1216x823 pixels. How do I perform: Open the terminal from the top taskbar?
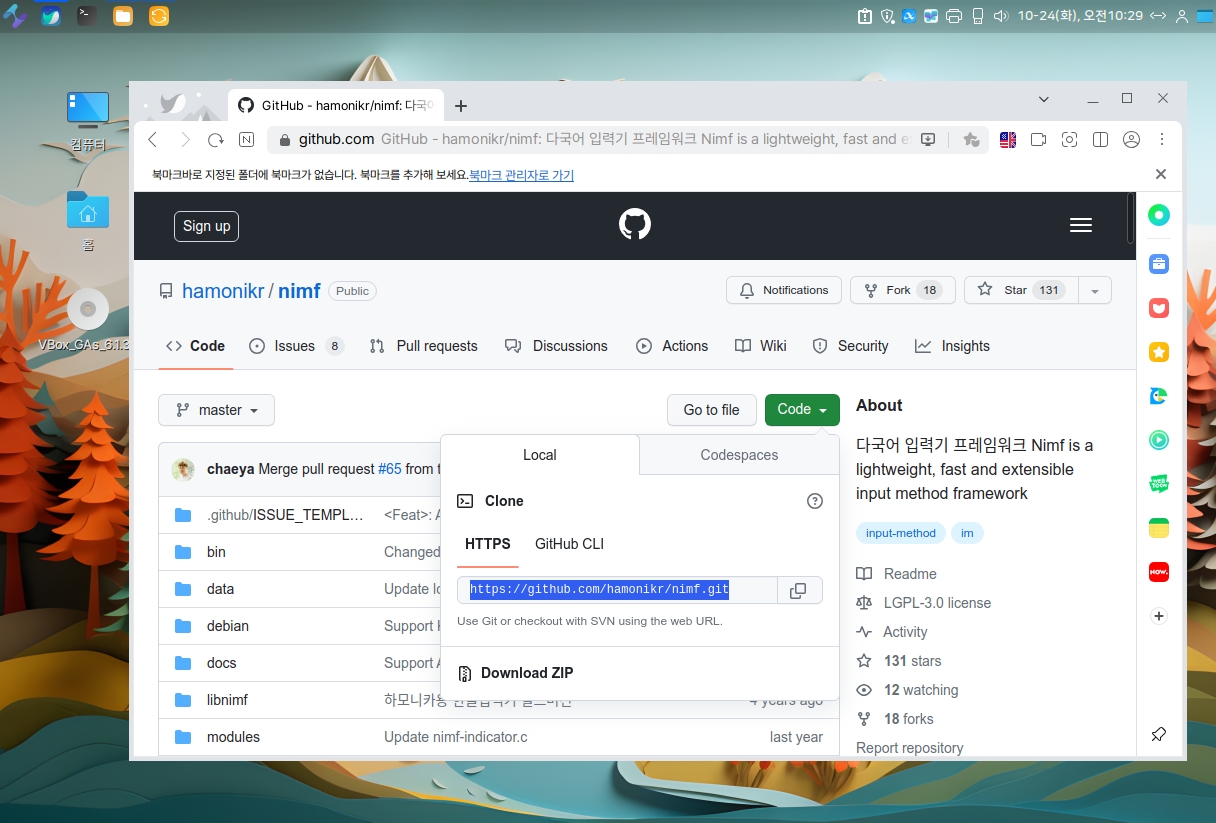click(x=88, y=16)
